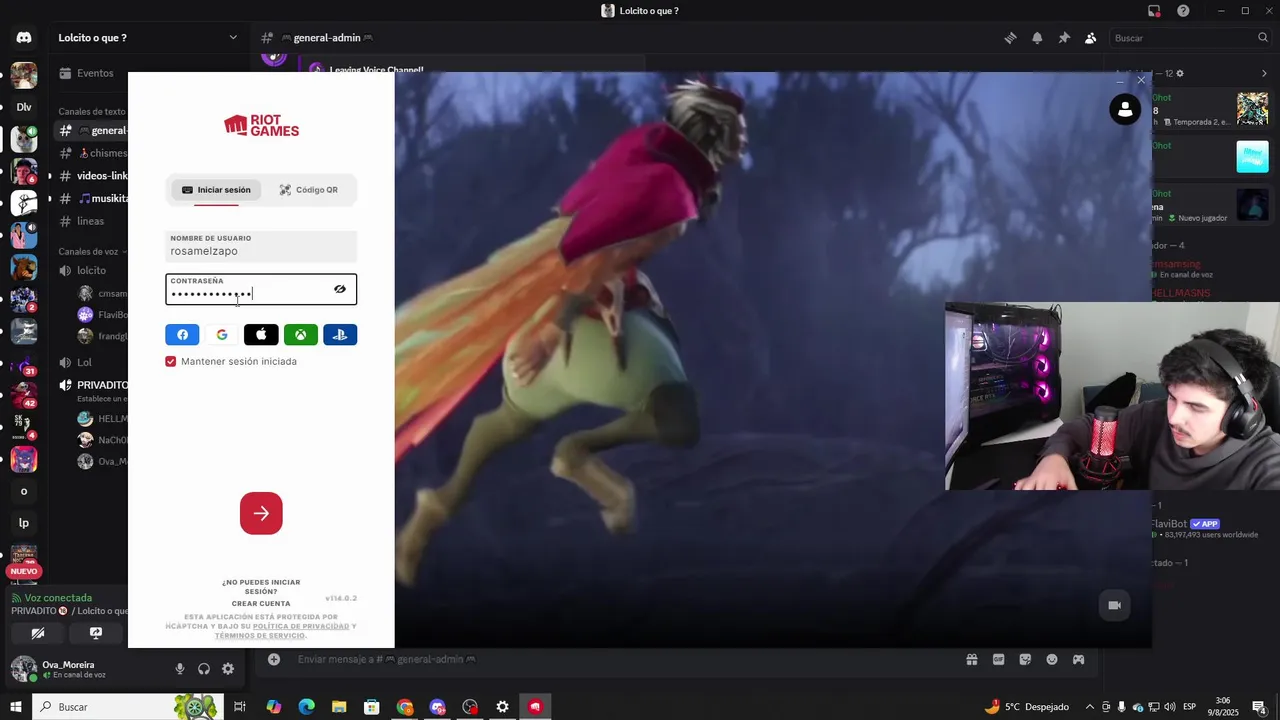The width and height of the screenshot is (1280, 720).
Task: Open Discord user settings gear
Action: pos(228,669)
